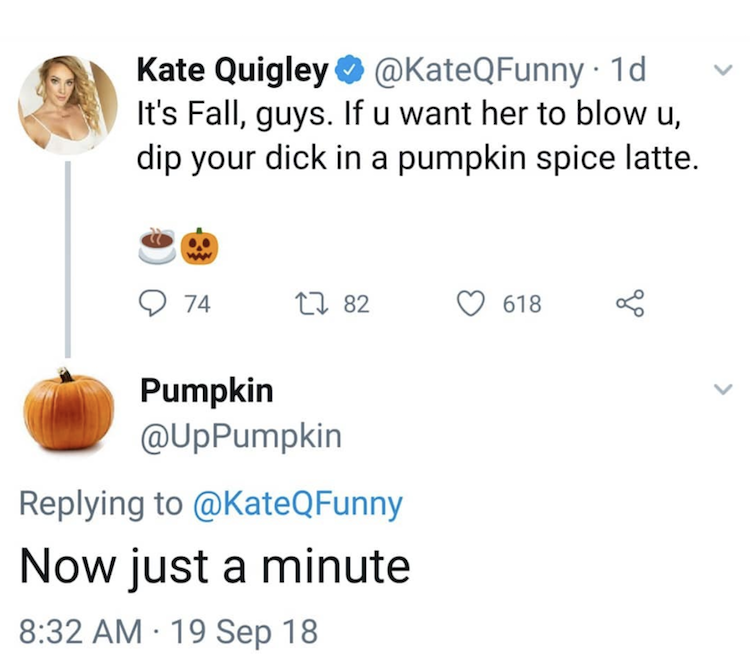Open Kate Quigley's profile picture

pos(69,104)
